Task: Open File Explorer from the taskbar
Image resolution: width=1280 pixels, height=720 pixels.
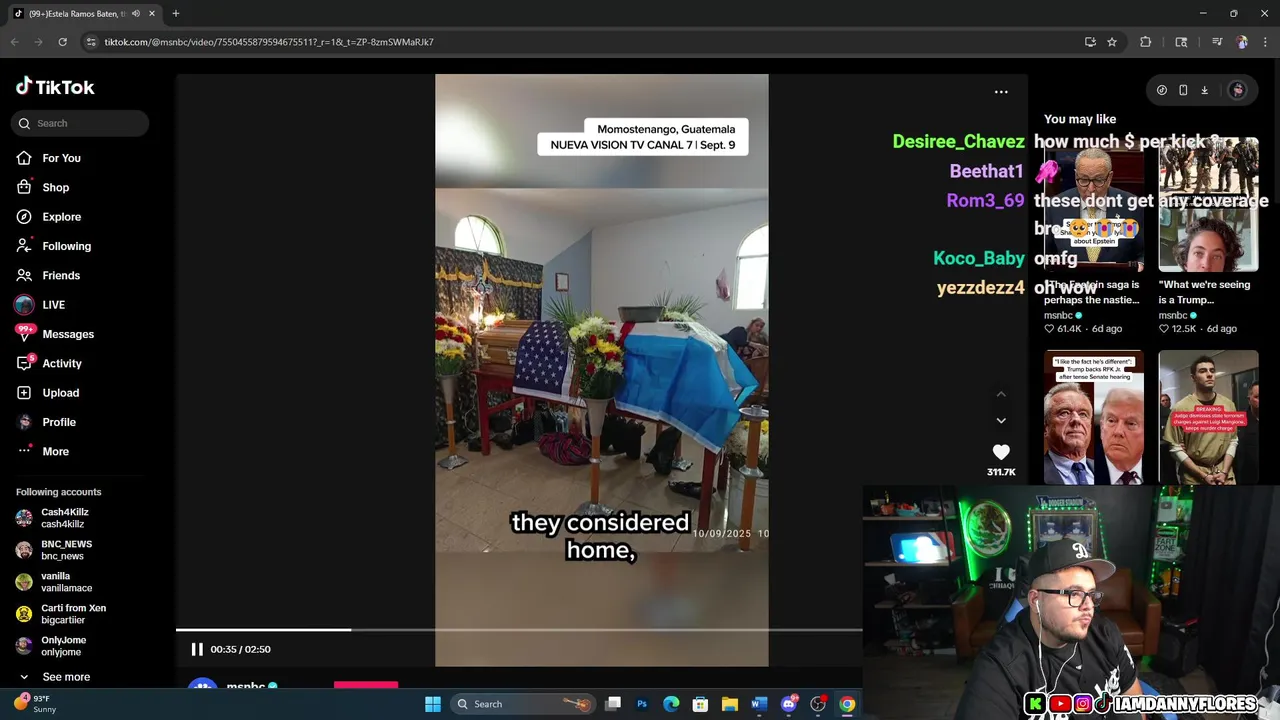Action: (x=729, y=704)
